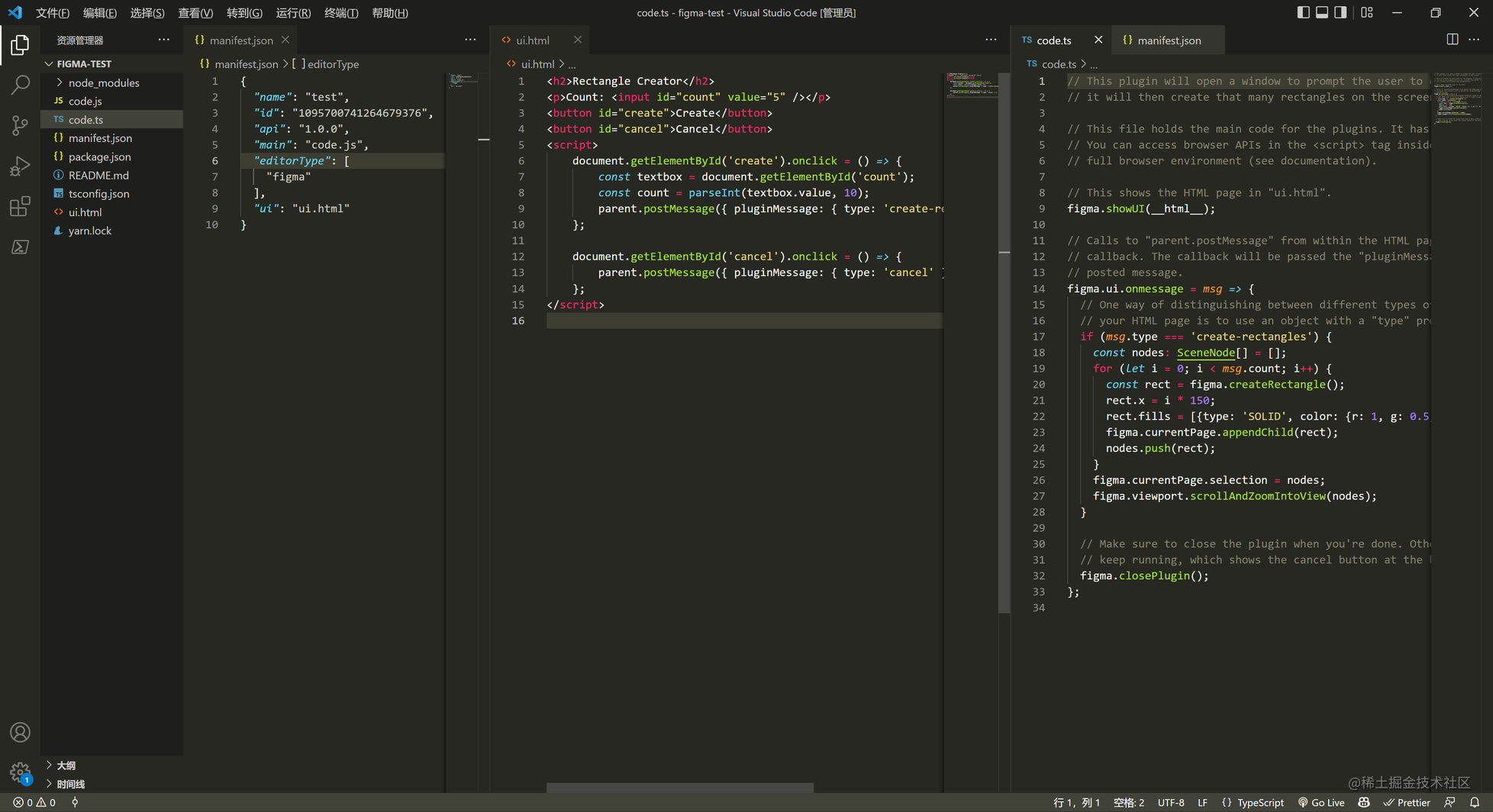Open more actions for manifest.json editor group
Viewport: 1493px width, 812px height.
pos(470,40)
